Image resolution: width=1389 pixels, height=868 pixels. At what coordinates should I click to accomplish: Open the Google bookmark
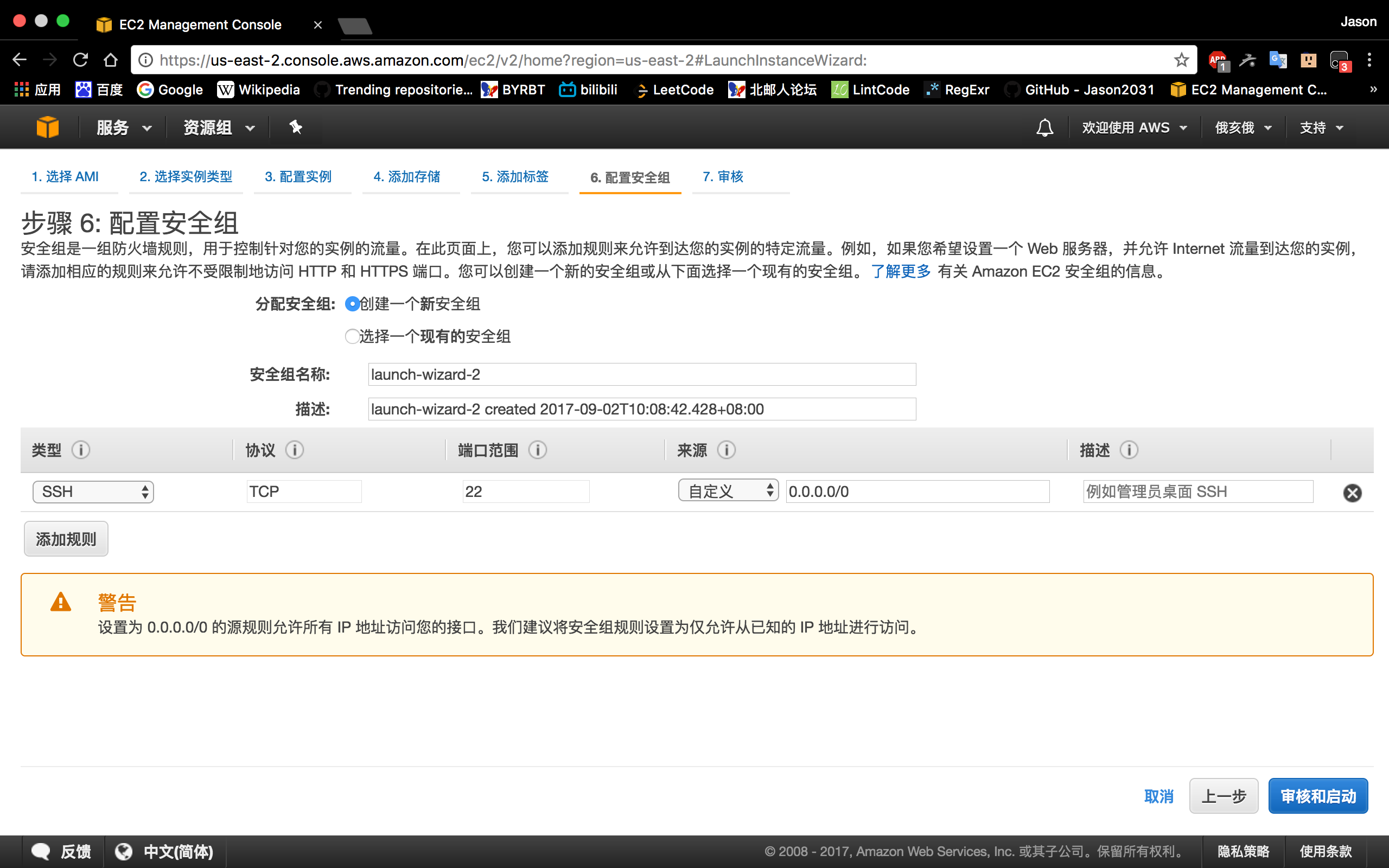[170, 90]
